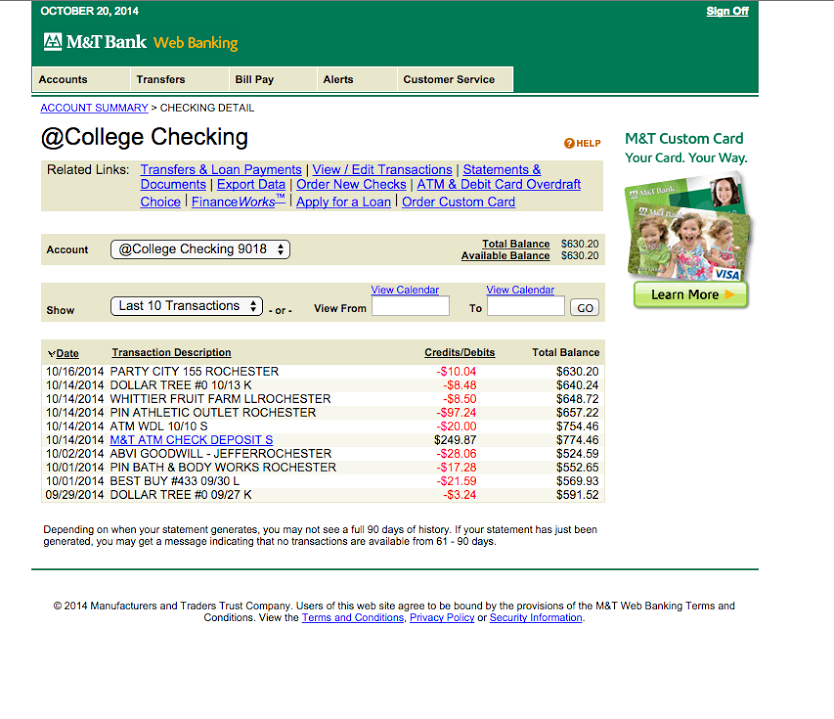
Task: Click the ATM WDL 10/10 S transaction
Action: click(159, 427)
